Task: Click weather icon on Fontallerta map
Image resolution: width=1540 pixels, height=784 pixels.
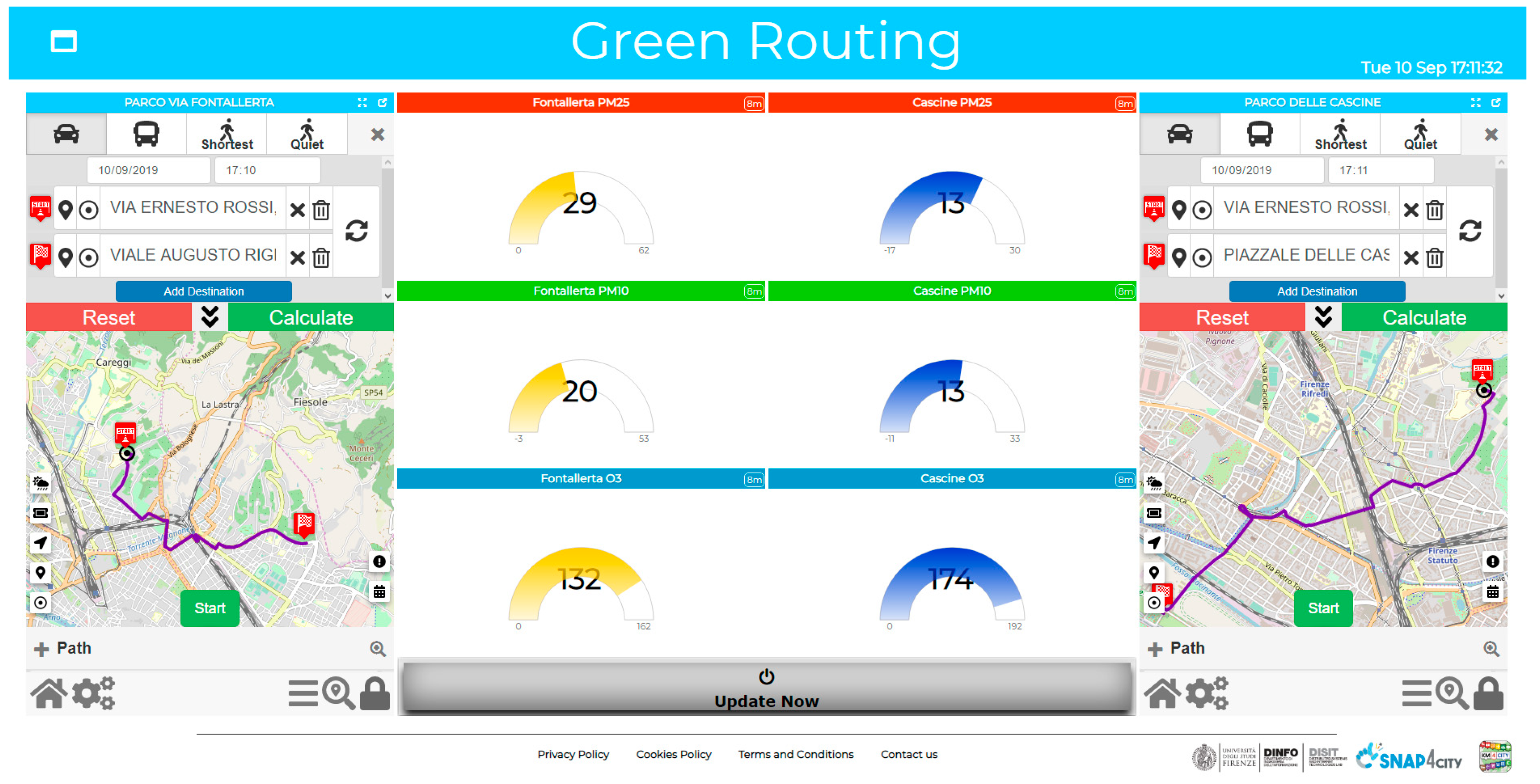Action: tap(41, 483)
